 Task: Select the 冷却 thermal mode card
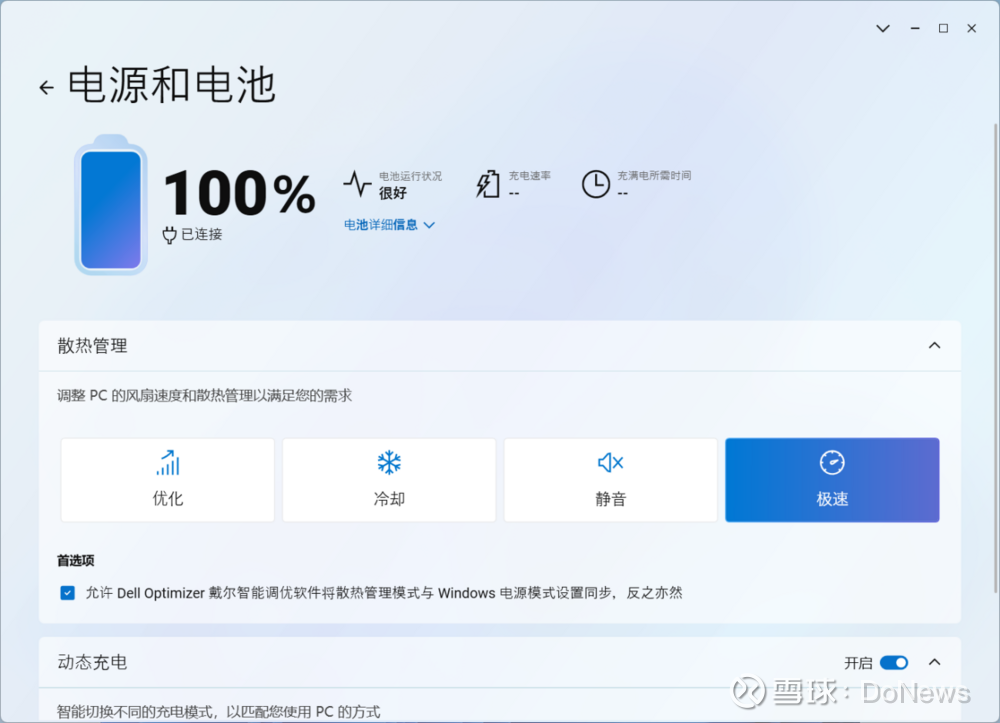[x=389, y=479]
